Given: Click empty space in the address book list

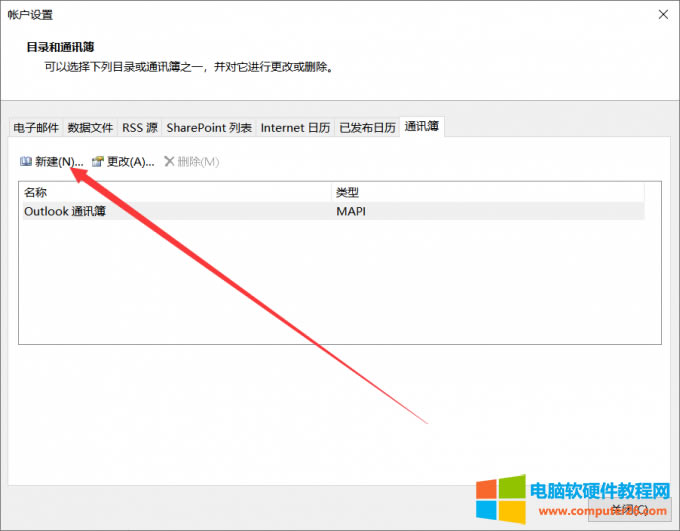Looking at the screenshot, I should click(340, 290).
